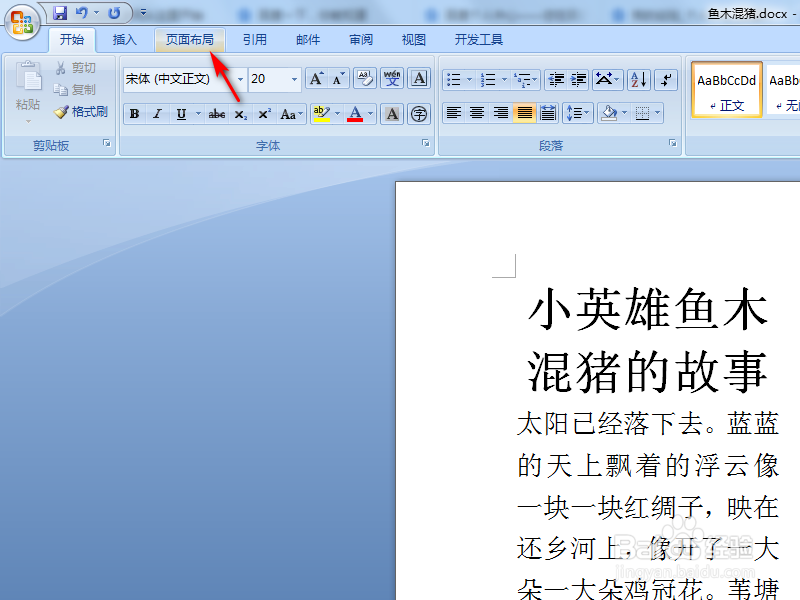The image size is (800, 600).
Task: Apply strikethrough formatting
Action: click(217, 113)
